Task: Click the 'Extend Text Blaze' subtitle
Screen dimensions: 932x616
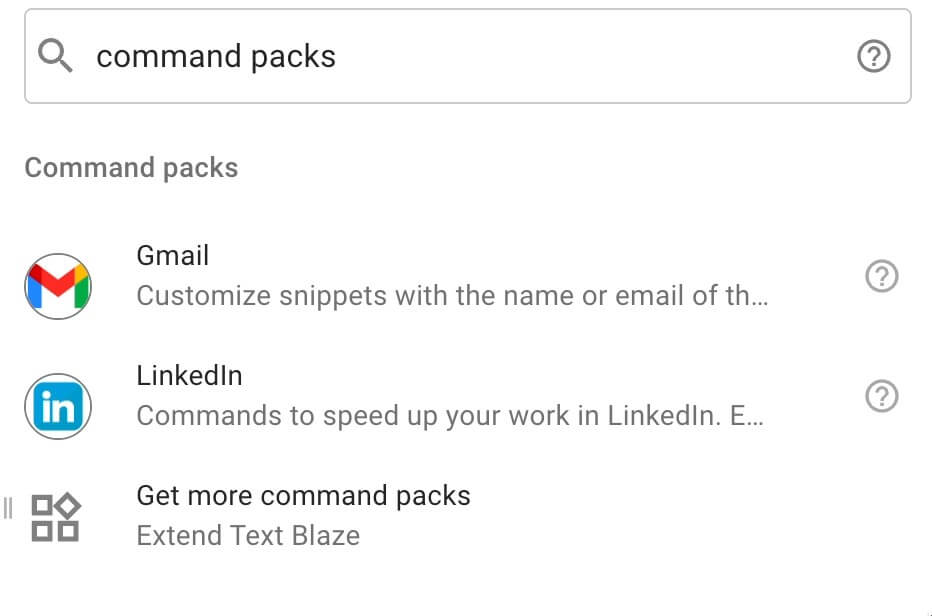Action: click(x=248, y=535)
